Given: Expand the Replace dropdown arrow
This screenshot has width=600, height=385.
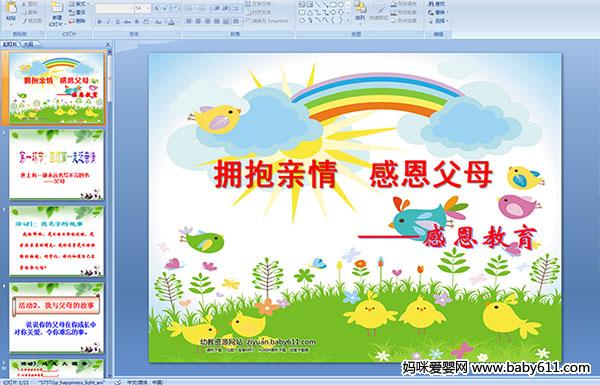Looking at the screenshot, I should pos(448,12).
